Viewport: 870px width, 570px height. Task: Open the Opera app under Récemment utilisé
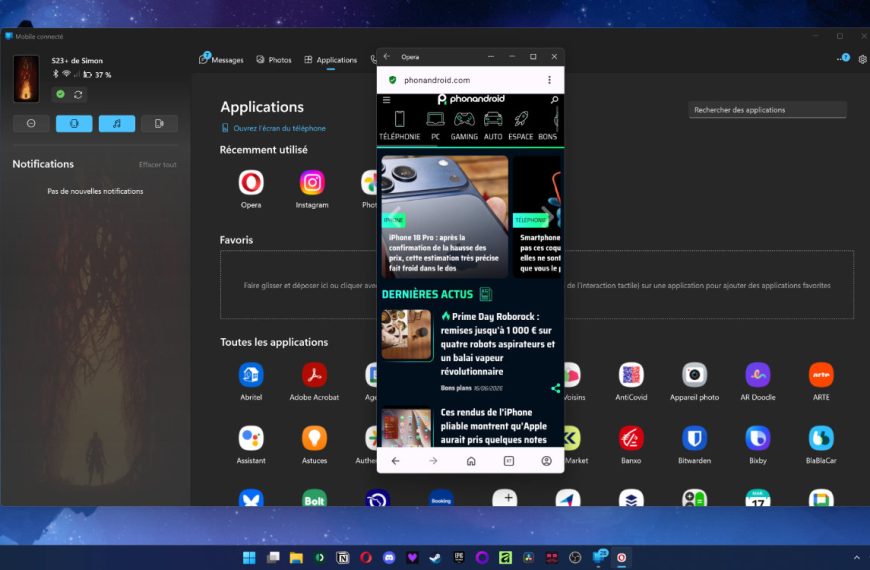click(x=251, y=183)
